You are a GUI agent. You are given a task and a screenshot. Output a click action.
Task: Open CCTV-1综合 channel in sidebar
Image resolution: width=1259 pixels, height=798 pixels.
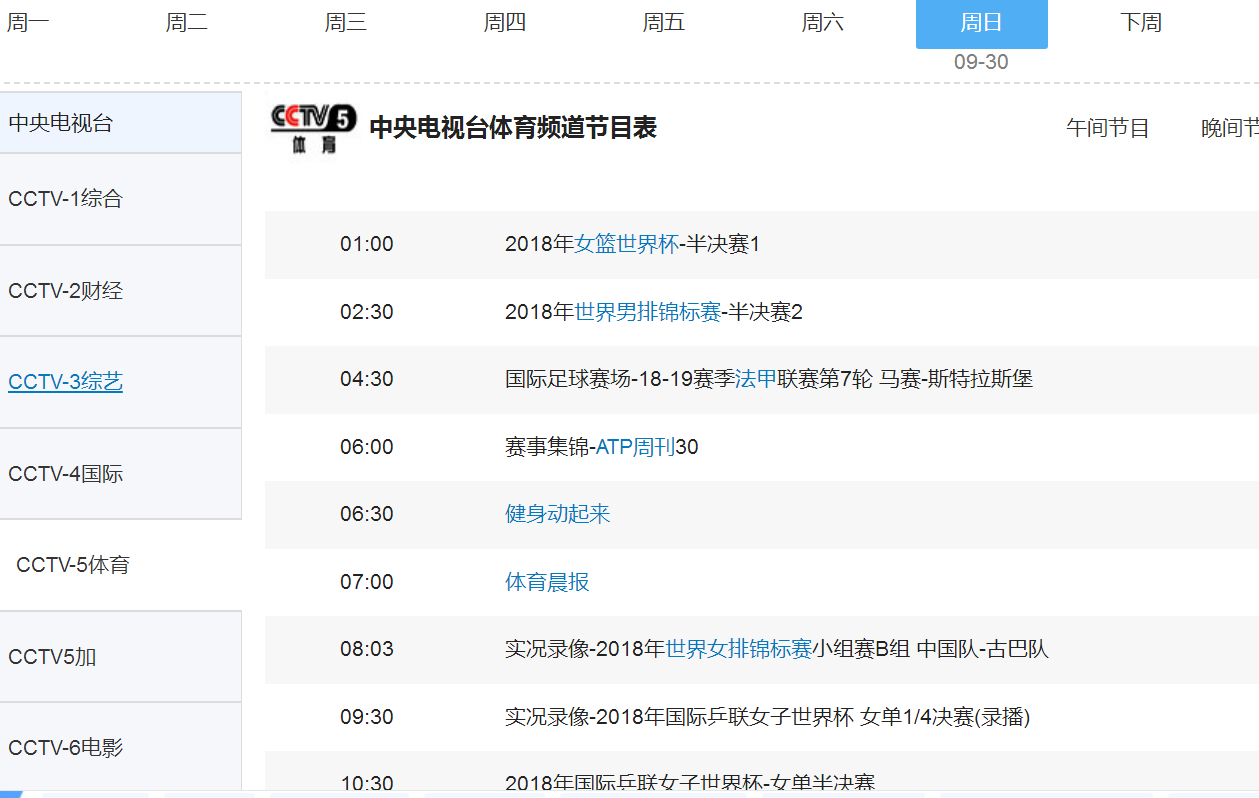click(121, 199)
